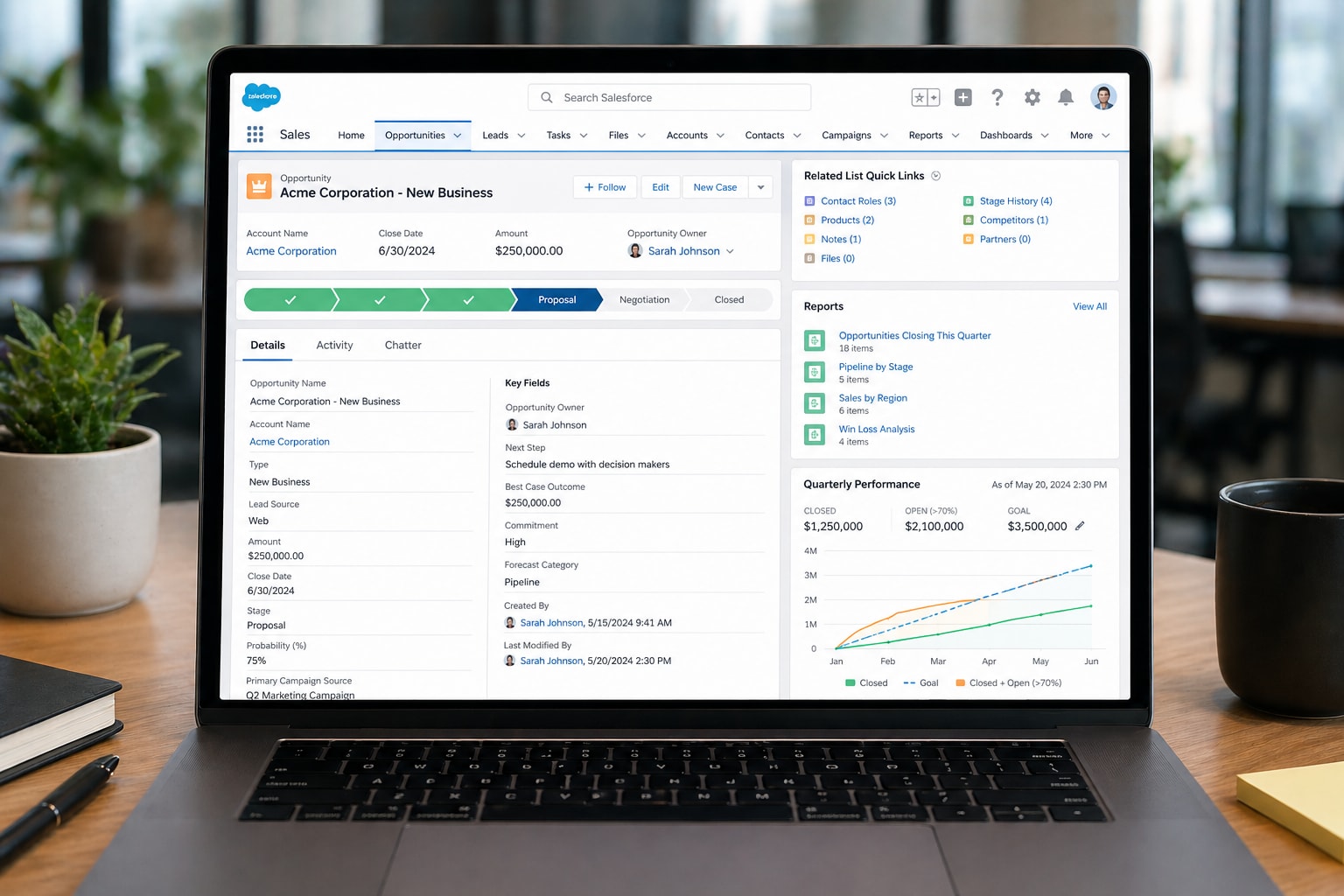Open Win Loss Analysis report link

point(877,429)
